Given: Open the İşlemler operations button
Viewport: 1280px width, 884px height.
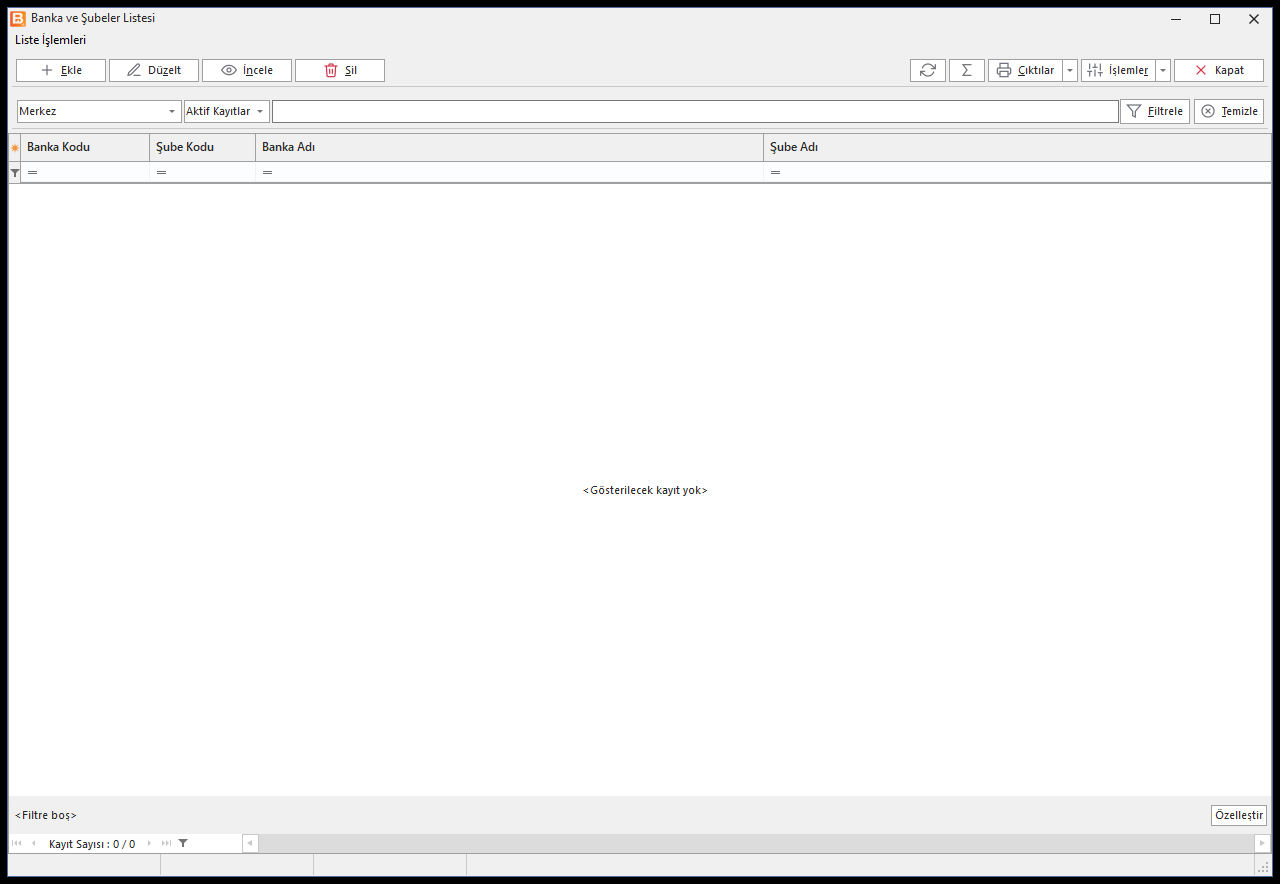Looking at the screenshot, I should tap(1118, 70).
